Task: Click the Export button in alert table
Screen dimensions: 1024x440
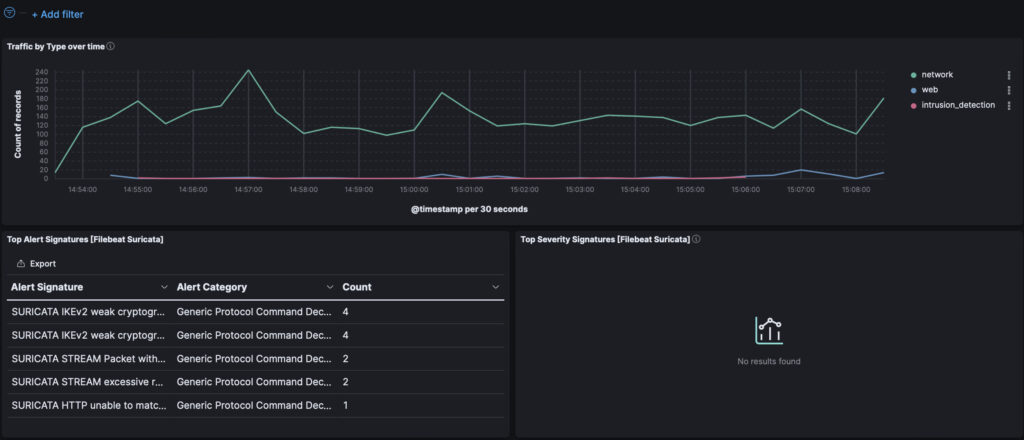Action: pyautogui.click(x=36, y=264)
